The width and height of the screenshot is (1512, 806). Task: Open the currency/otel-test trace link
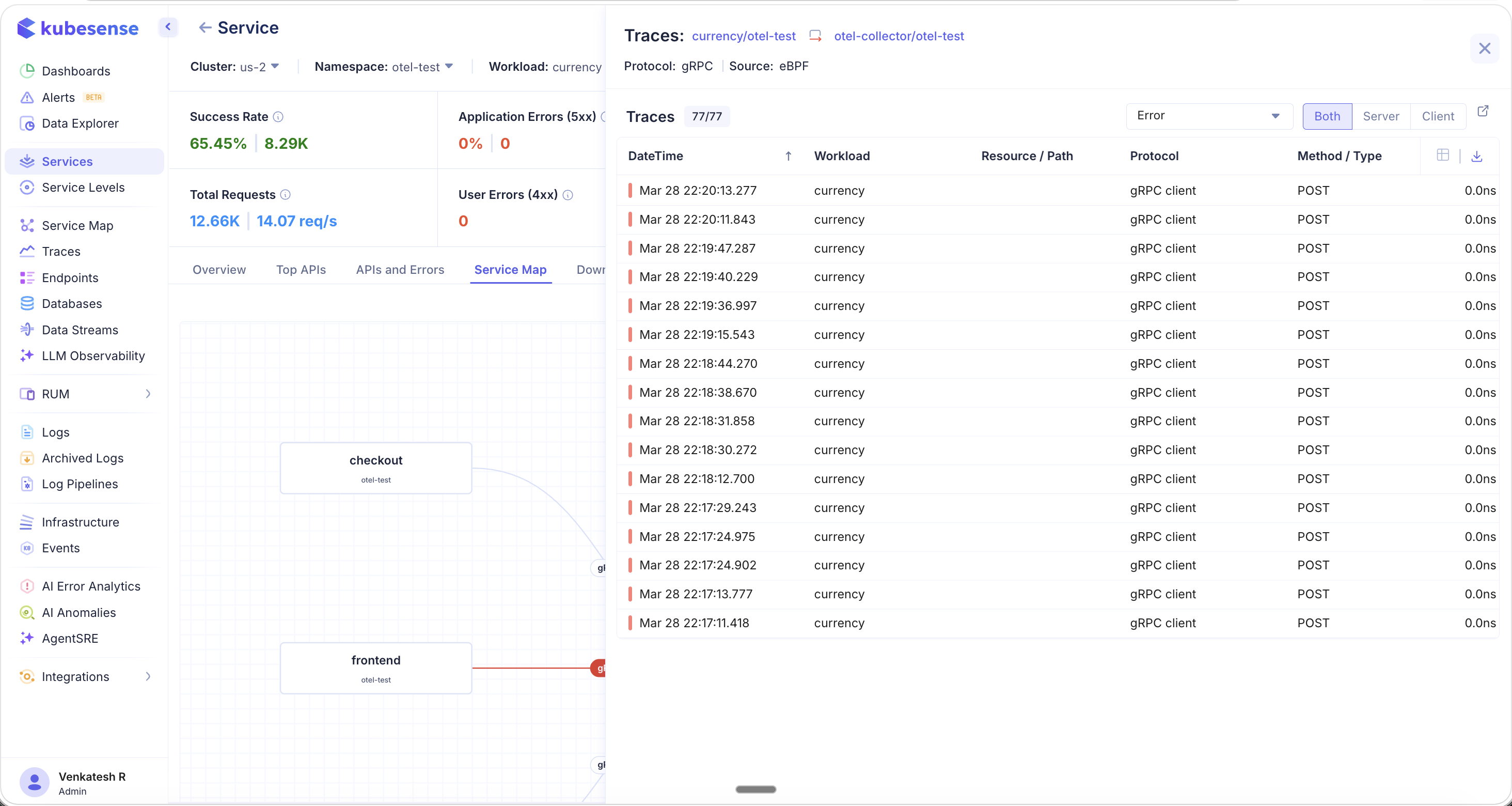pos(743,36)
